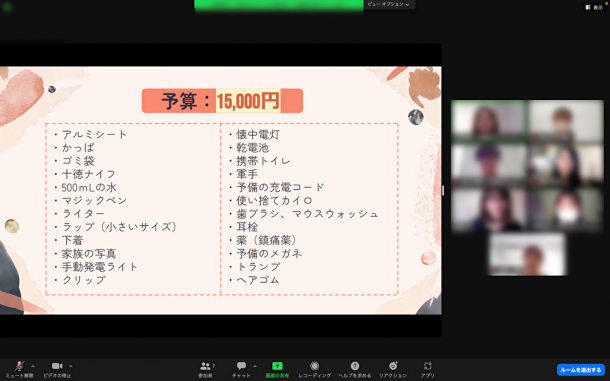Click the blue ルームを退出する leave room button
Screen dimensions: 610x381
580,370
